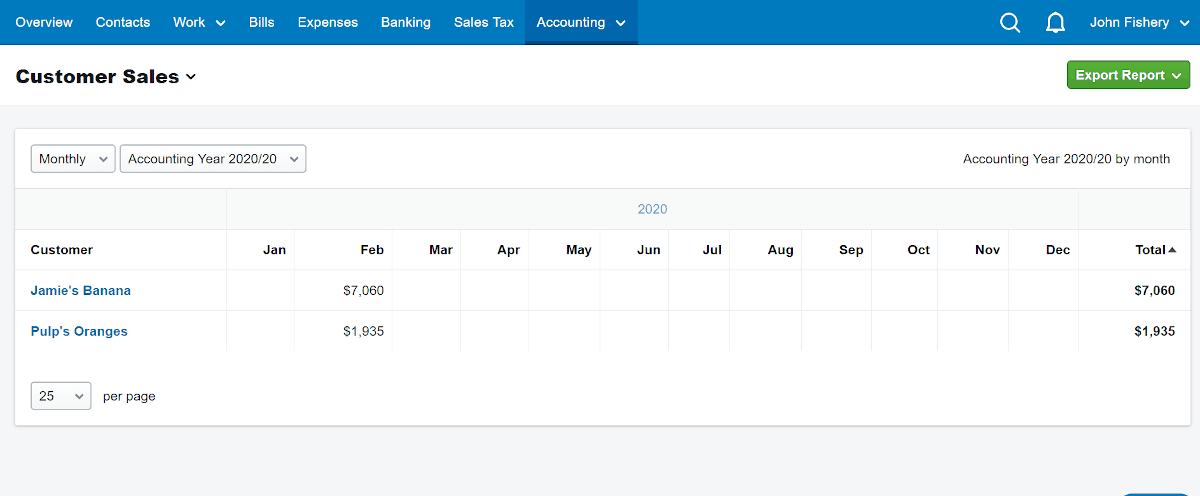This screenshot has height=496, width=1200.
Task: Select the 2020 year header link
Action: tap(652, 209)
